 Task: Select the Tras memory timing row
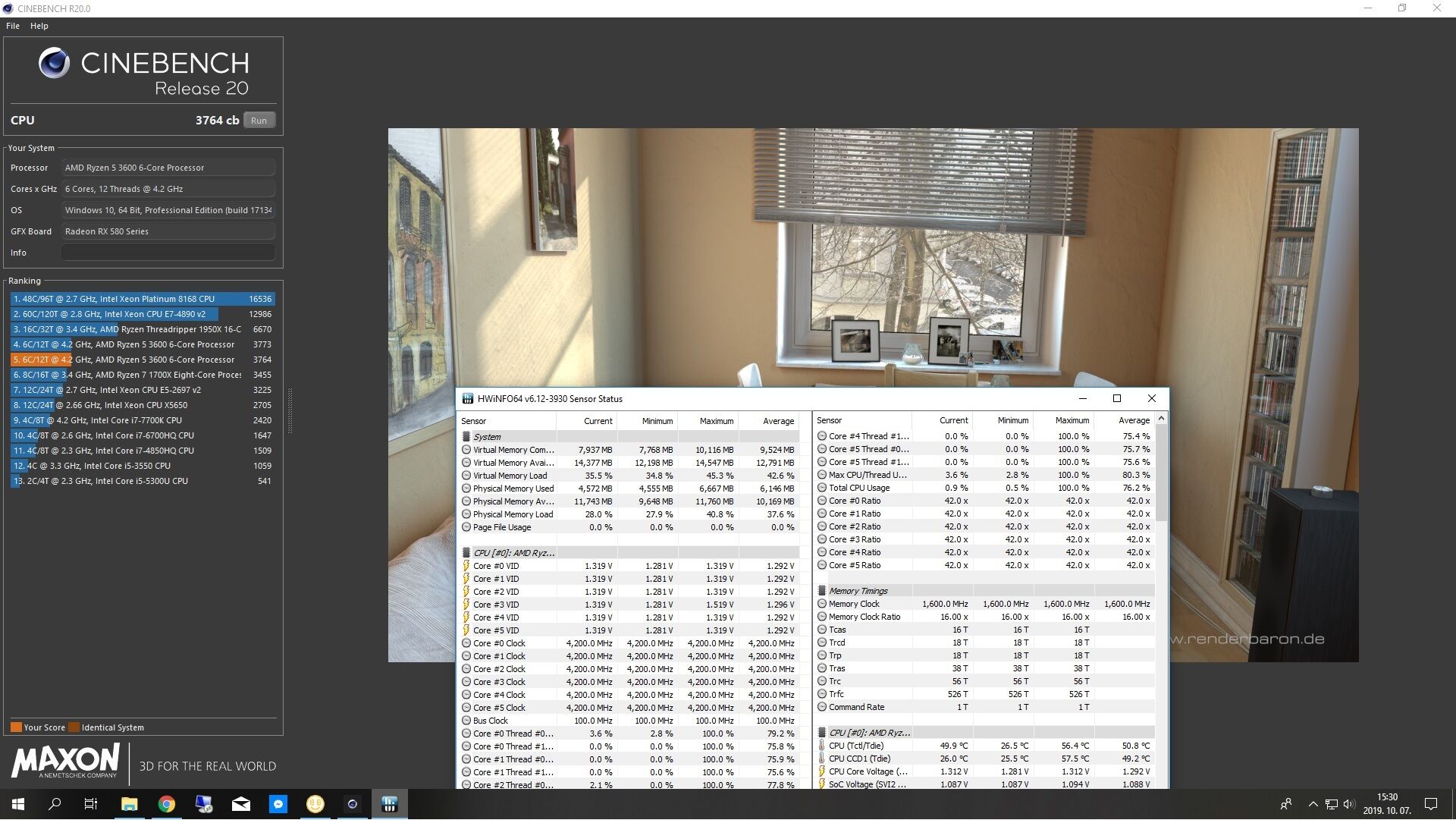pyautogui.click(x=984, y=668)
